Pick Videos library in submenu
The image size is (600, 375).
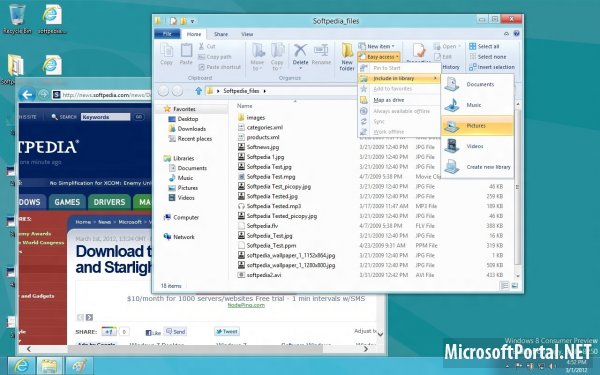(x=477, y=146)
